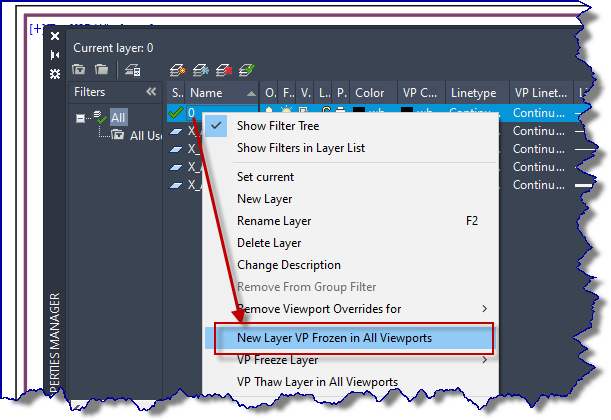Screen dimensions: 611x420
Task: Collapse the All filter tree node
Action: coord(80,118)
